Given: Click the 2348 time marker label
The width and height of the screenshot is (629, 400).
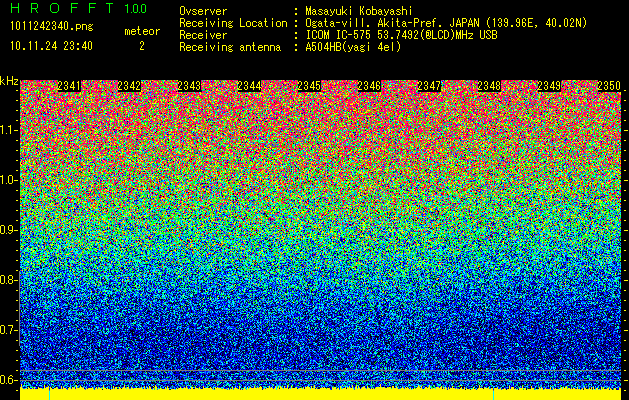Looking at the screenshot, I should tap(489, 86).
